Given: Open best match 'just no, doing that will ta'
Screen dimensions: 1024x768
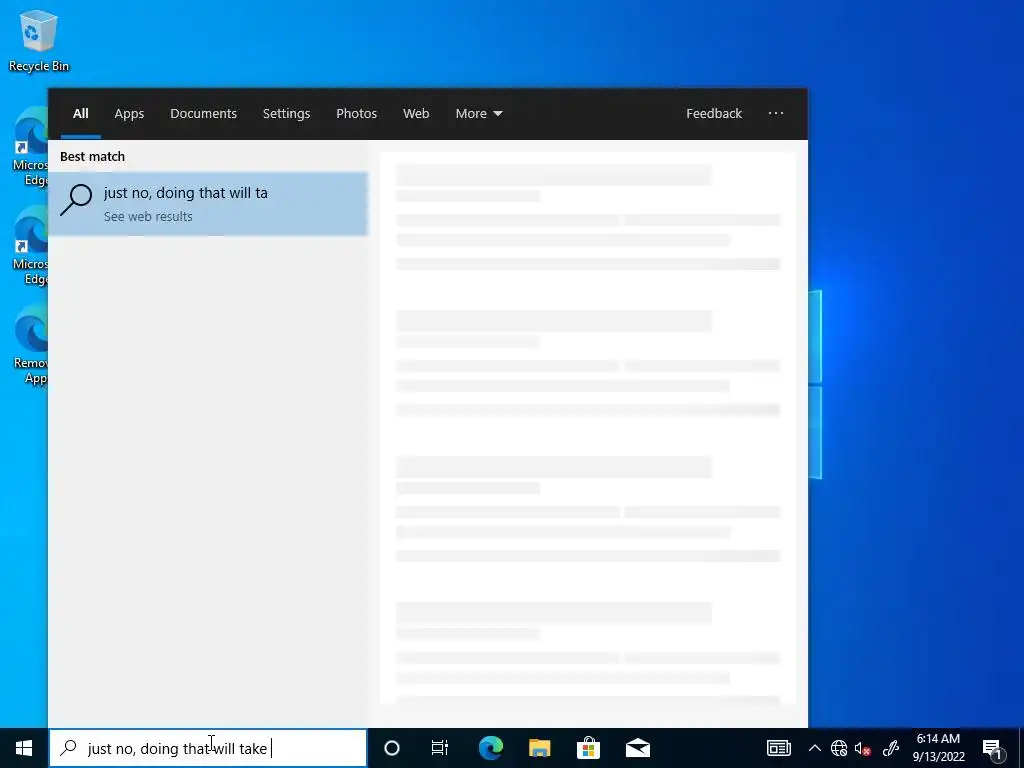Looking at the screenshot, I should (208, 204).
